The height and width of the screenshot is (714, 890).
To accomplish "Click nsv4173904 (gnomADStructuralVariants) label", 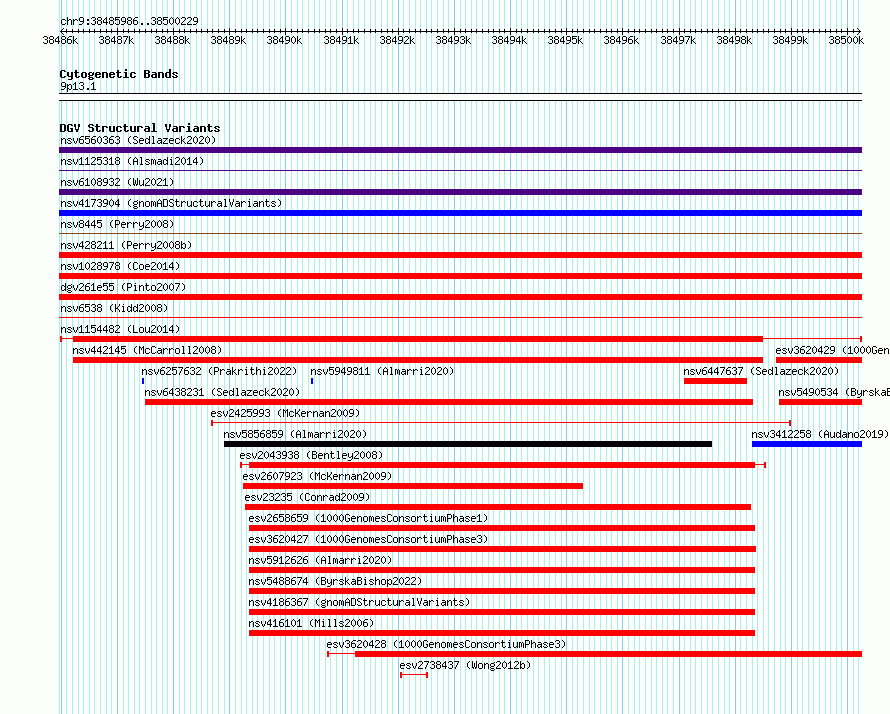I will (171, 203).
